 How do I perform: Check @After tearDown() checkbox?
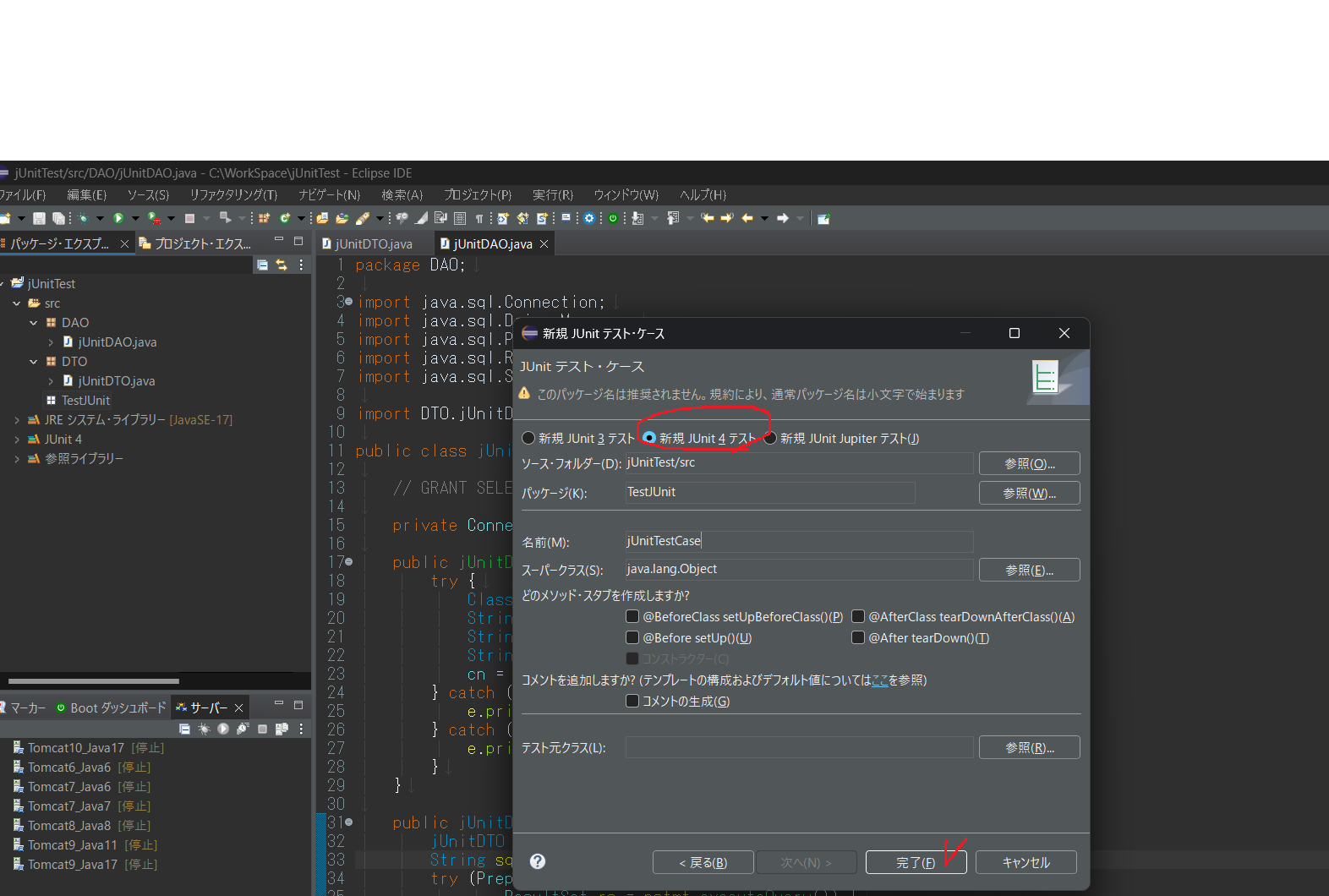858,637
